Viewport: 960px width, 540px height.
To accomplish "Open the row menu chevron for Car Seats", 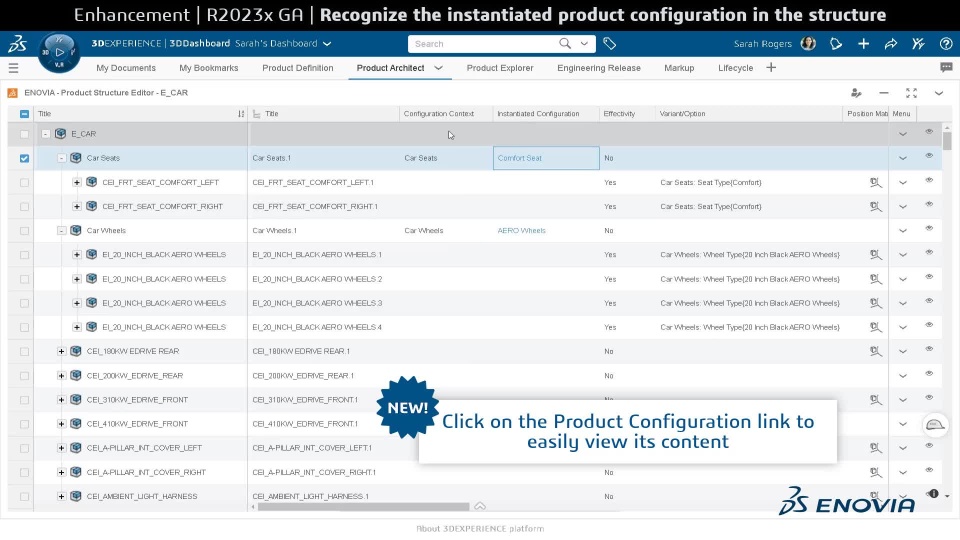I will pos(902,158).
